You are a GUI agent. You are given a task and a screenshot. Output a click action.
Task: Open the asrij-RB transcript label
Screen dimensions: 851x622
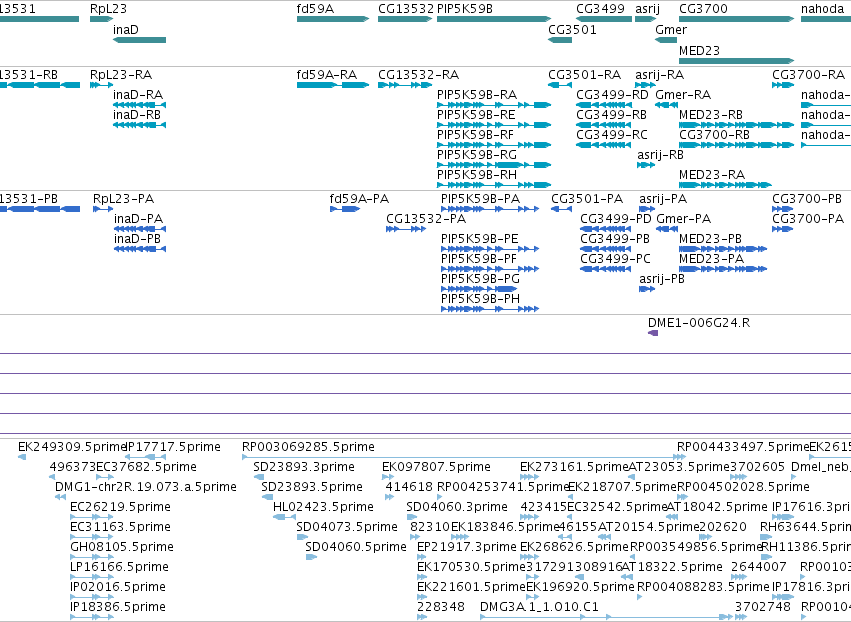point(661,155)
